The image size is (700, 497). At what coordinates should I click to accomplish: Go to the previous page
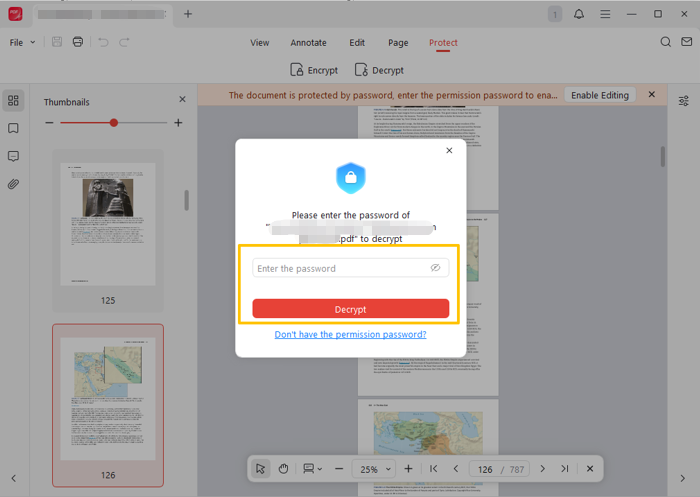tap(456, 468)
